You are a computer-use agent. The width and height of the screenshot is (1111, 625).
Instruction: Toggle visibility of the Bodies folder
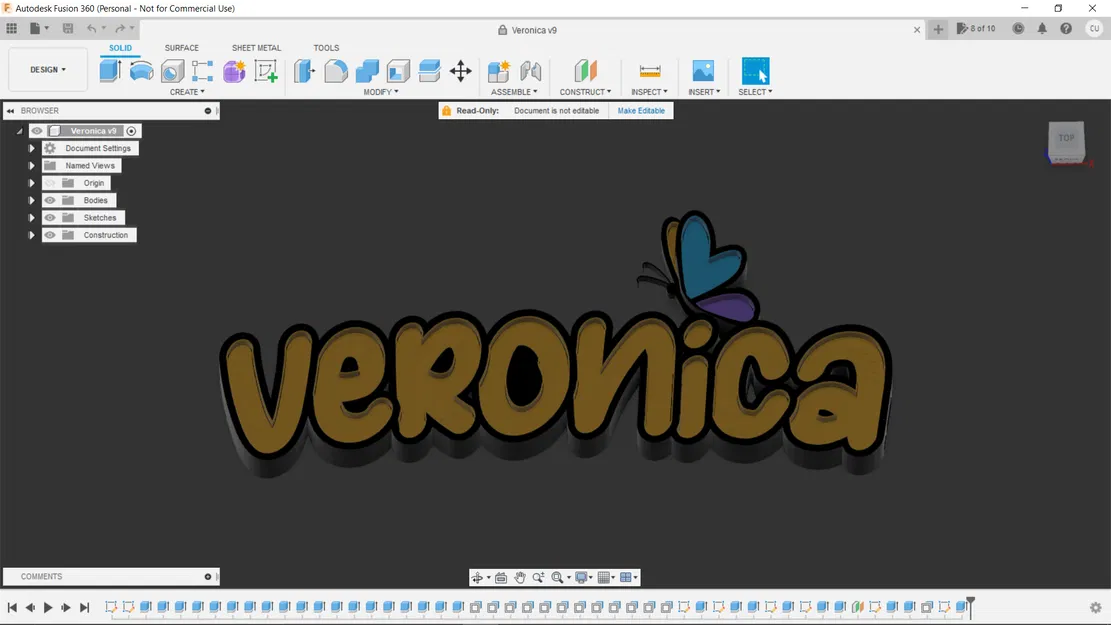50,200
